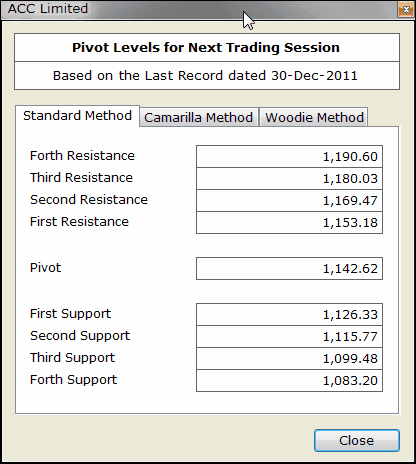Select the Pivot value 1,142.62 field
Screen dimensions: 416x464
289,268
